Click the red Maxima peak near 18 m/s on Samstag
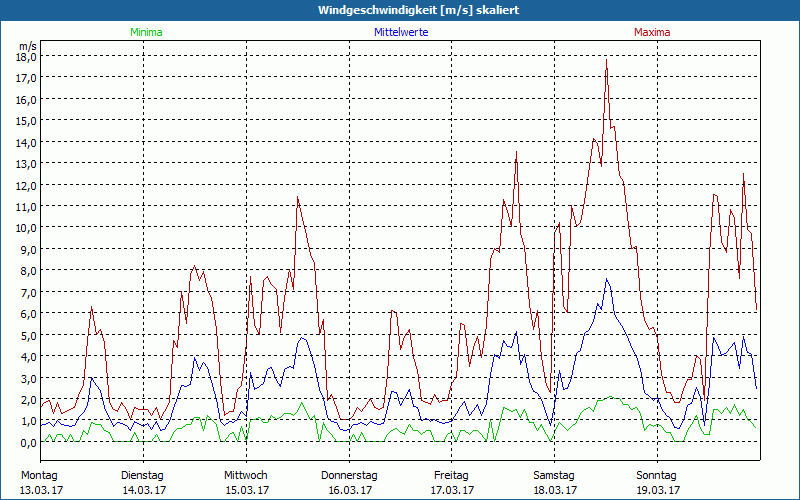Screen dimensions: 800x500 point(606,60)
